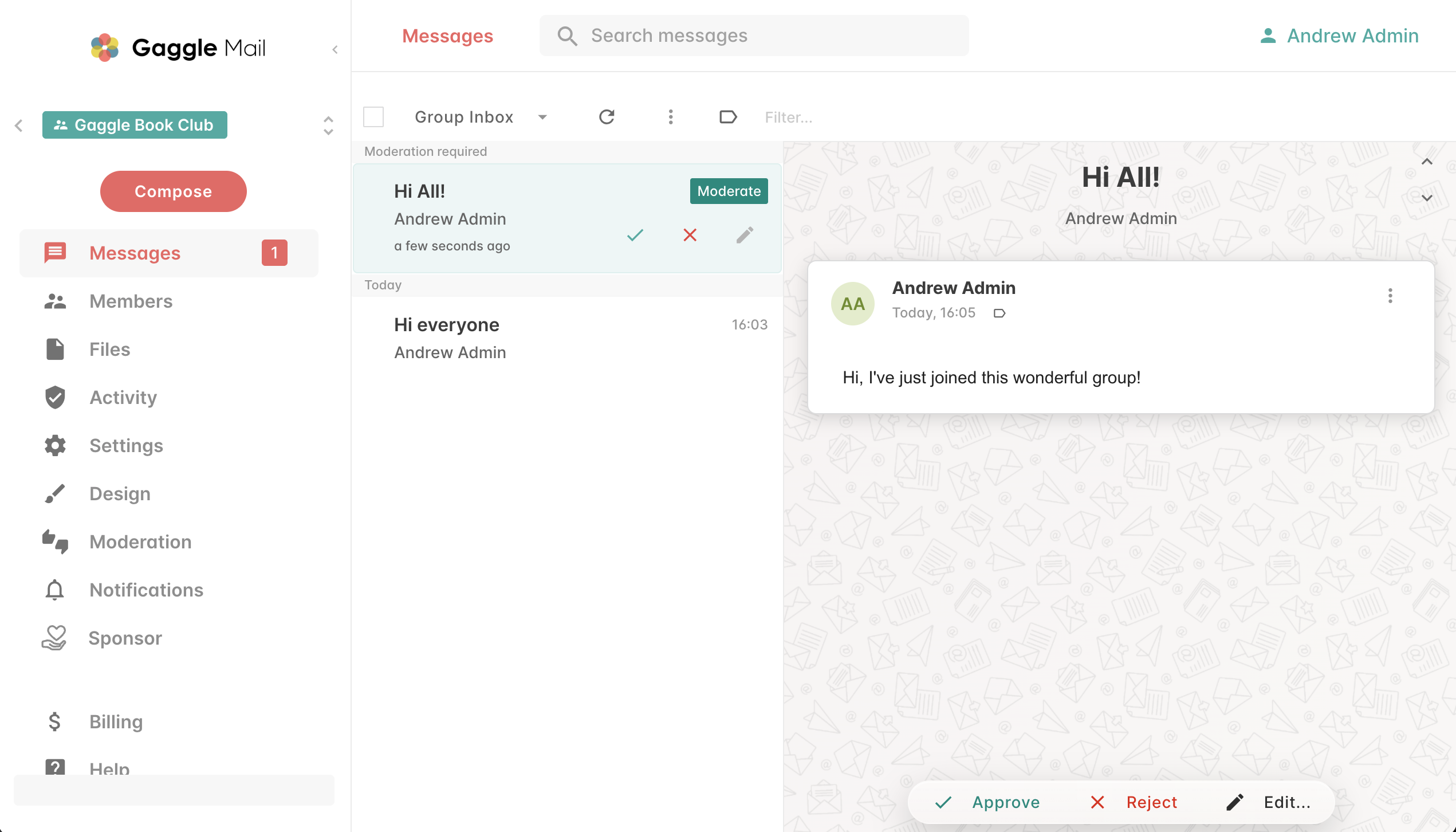Viewport: 1456px width, 832px height.
Task: Open the three-dot menu in inbox toolbar
Action: click(x=670, y=117)
